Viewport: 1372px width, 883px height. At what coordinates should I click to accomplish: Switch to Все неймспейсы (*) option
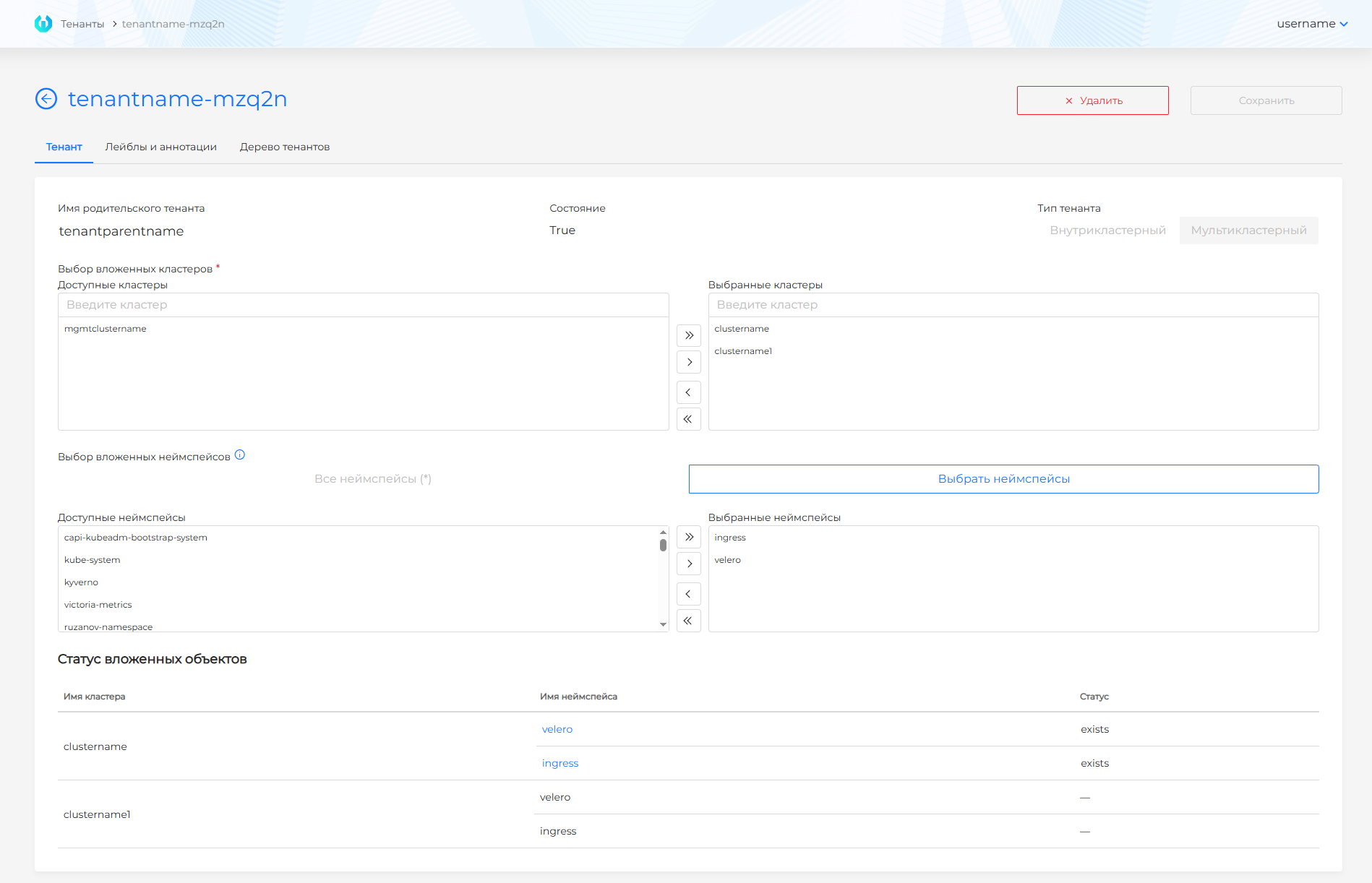click(372, 479)
